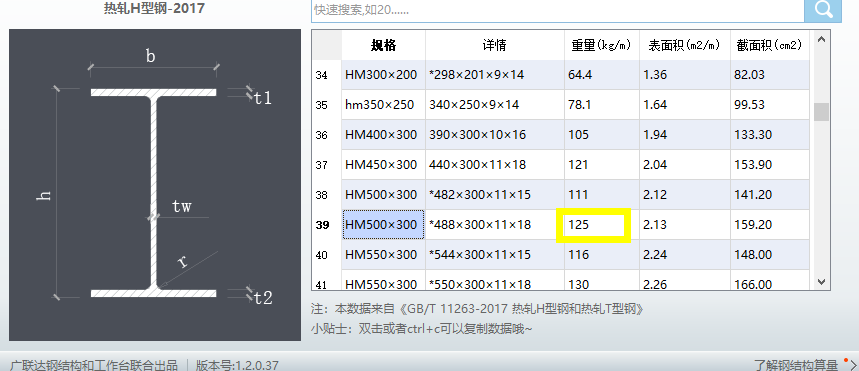Click weight value 105
This screenshot has height=371, width=859.
pyautogui.click(x=602, y=135)
